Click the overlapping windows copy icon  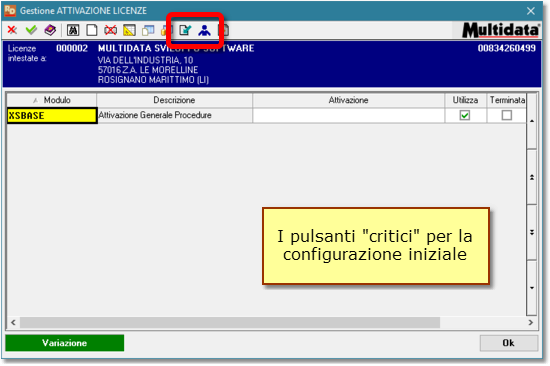[x=148, y=31]
